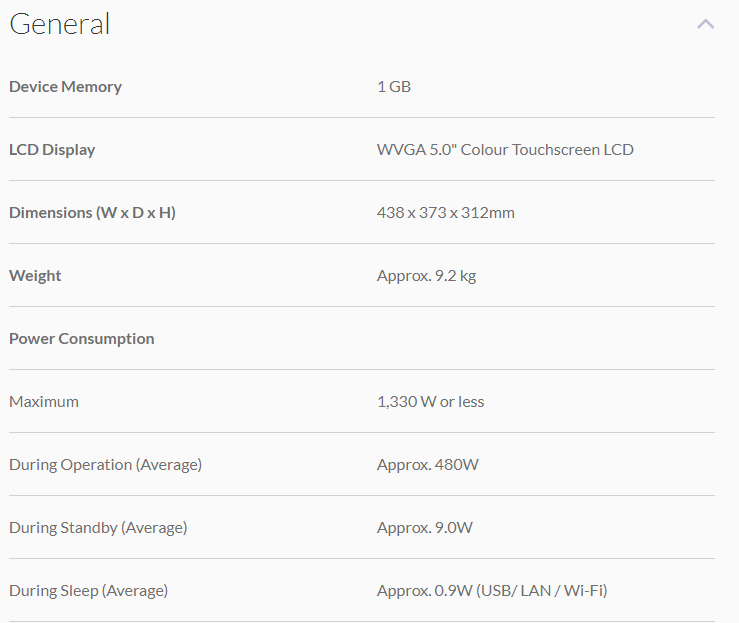The width and height of the screenshot is (739, 623).
Task: Select the 1 GB memory value
Action: (x=394, y=87)
